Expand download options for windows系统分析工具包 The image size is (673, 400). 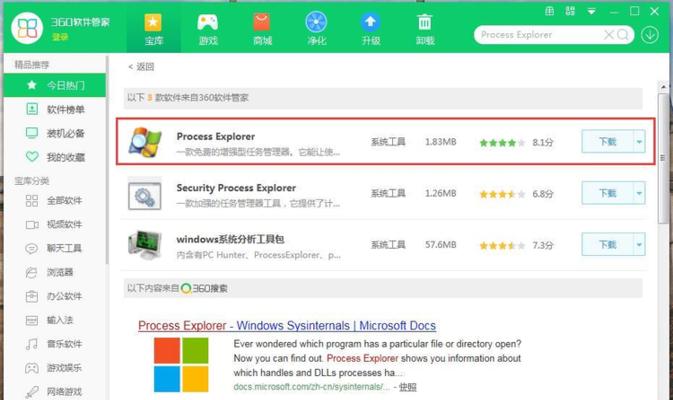point(640,244)
